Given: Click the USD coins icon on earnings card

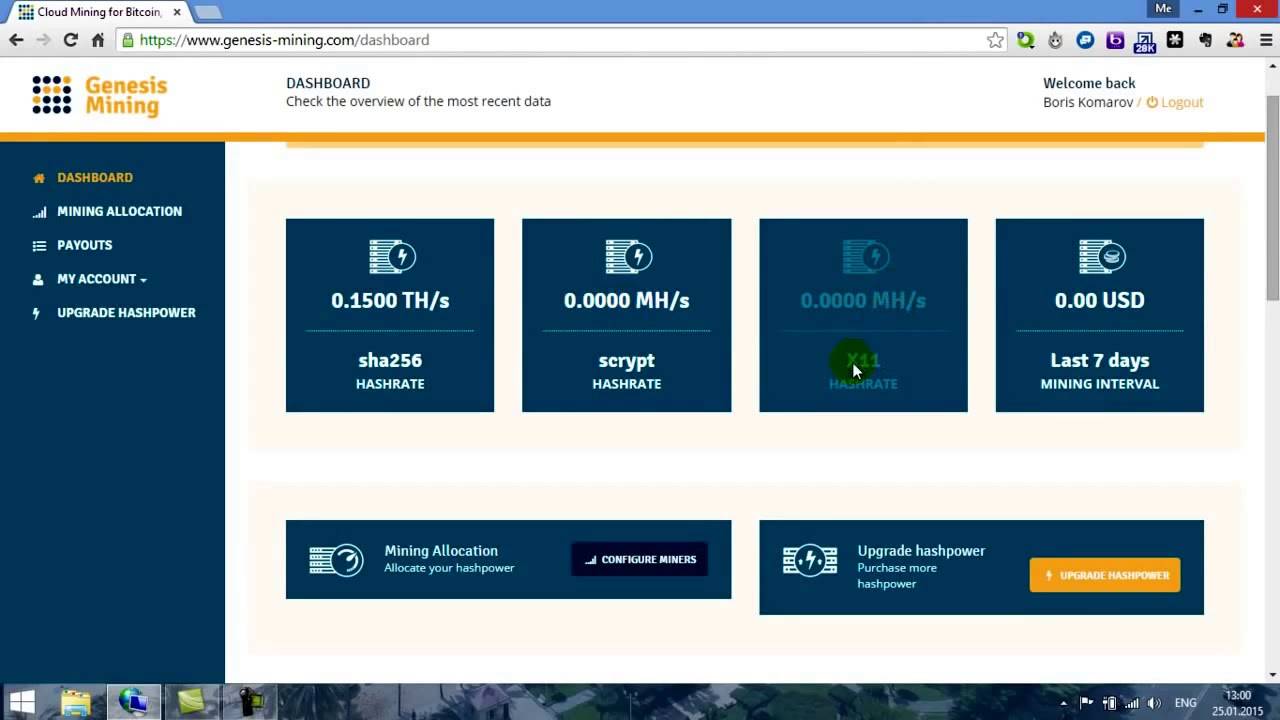Looking at the screenshot, I should (x=1101, y=257).
